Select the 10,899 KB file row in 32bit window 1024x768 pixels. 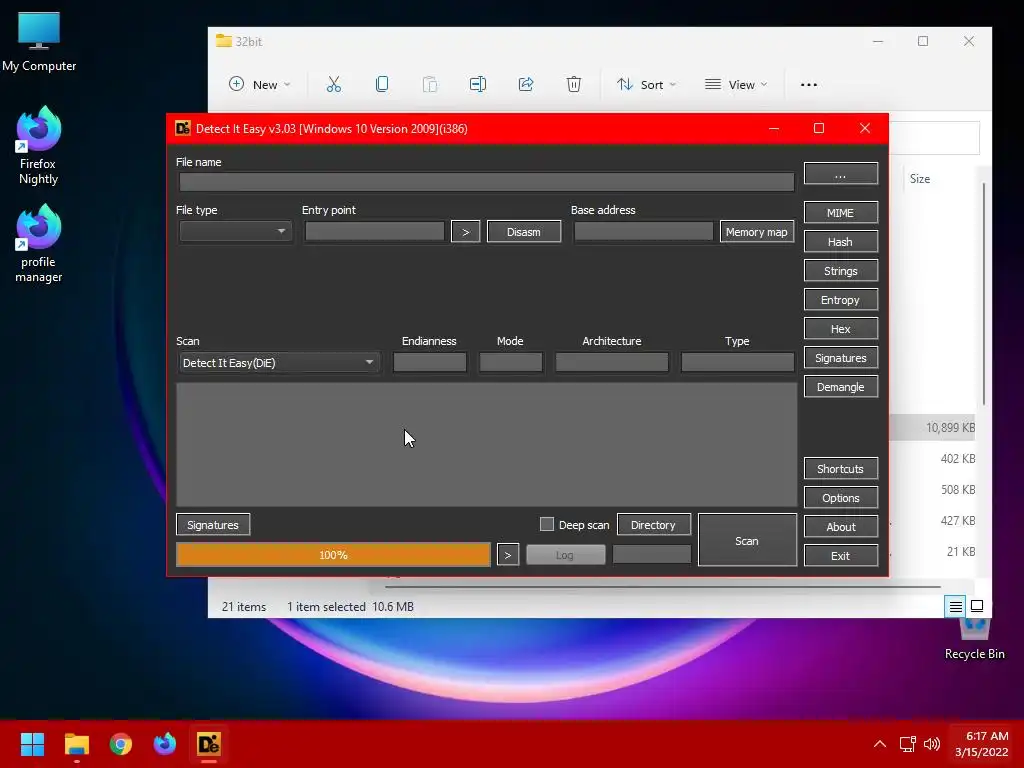[932, 428]
